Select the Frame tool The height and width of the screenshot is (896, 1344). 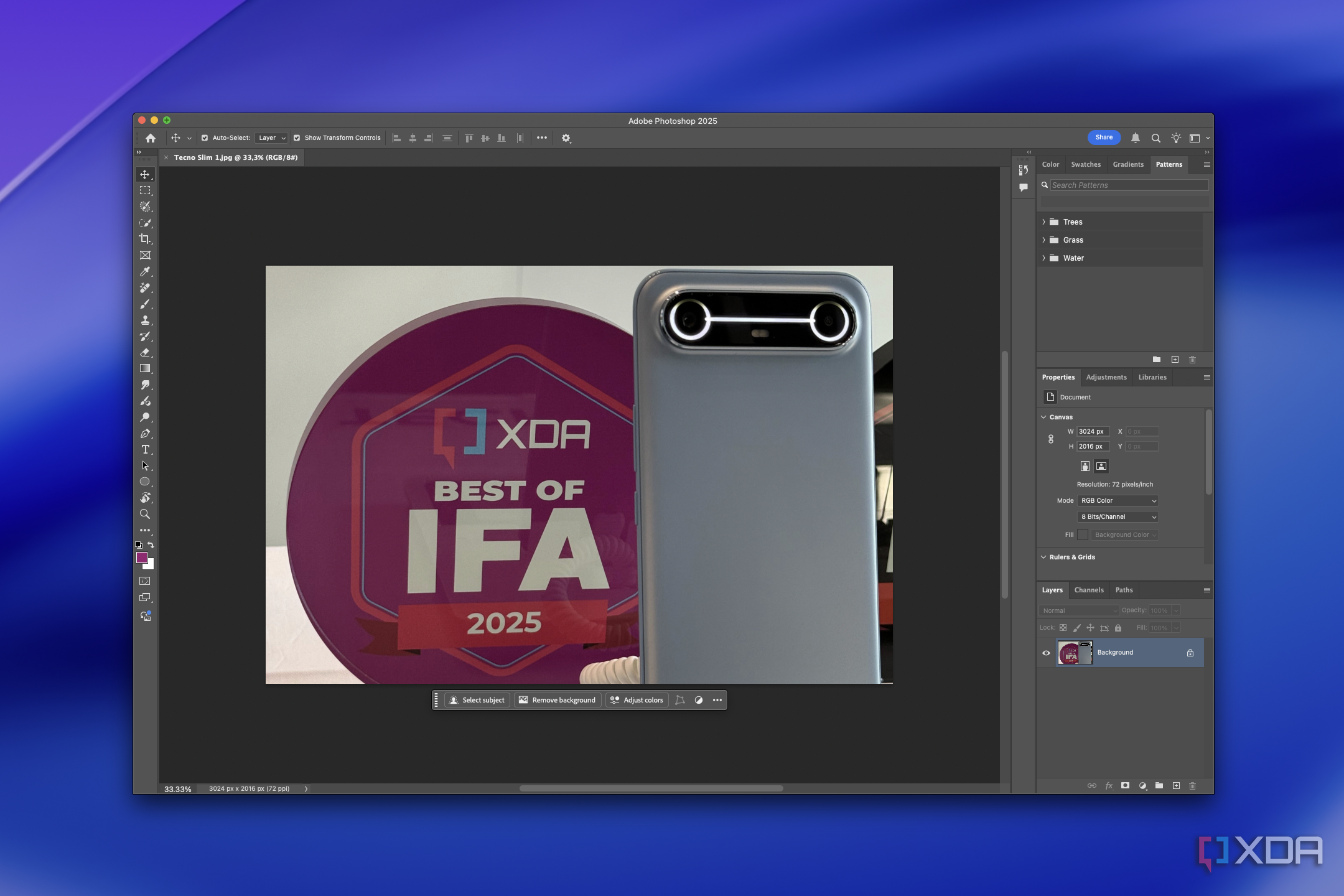tap(145, 255)
